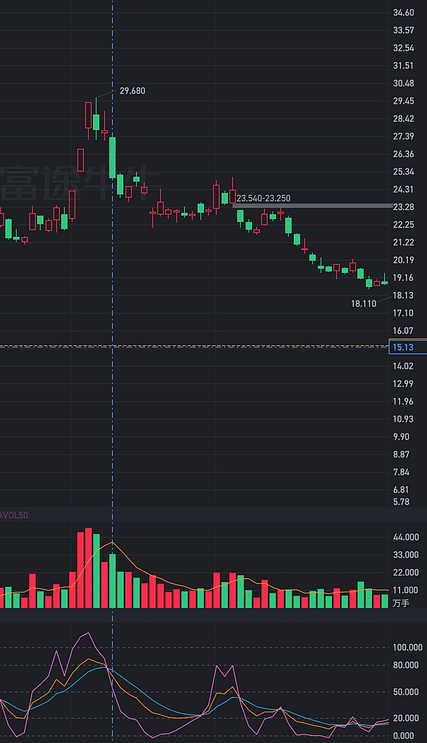Viewport: 427px width, 743px height.
Task: Click the 100.000 oscillator axis label
Action: pyautogui.click(x=408, y=647)
